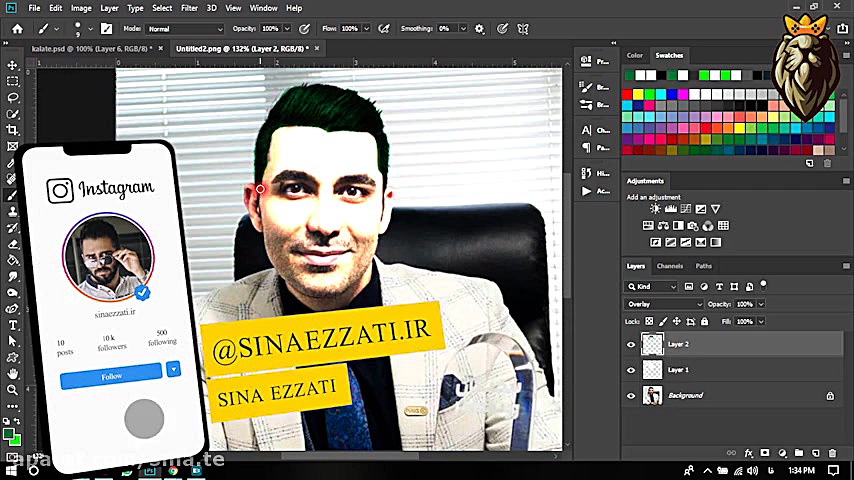854x480 pixels.
Task: Click the Home icon in options bar
Action: (17, 29)
